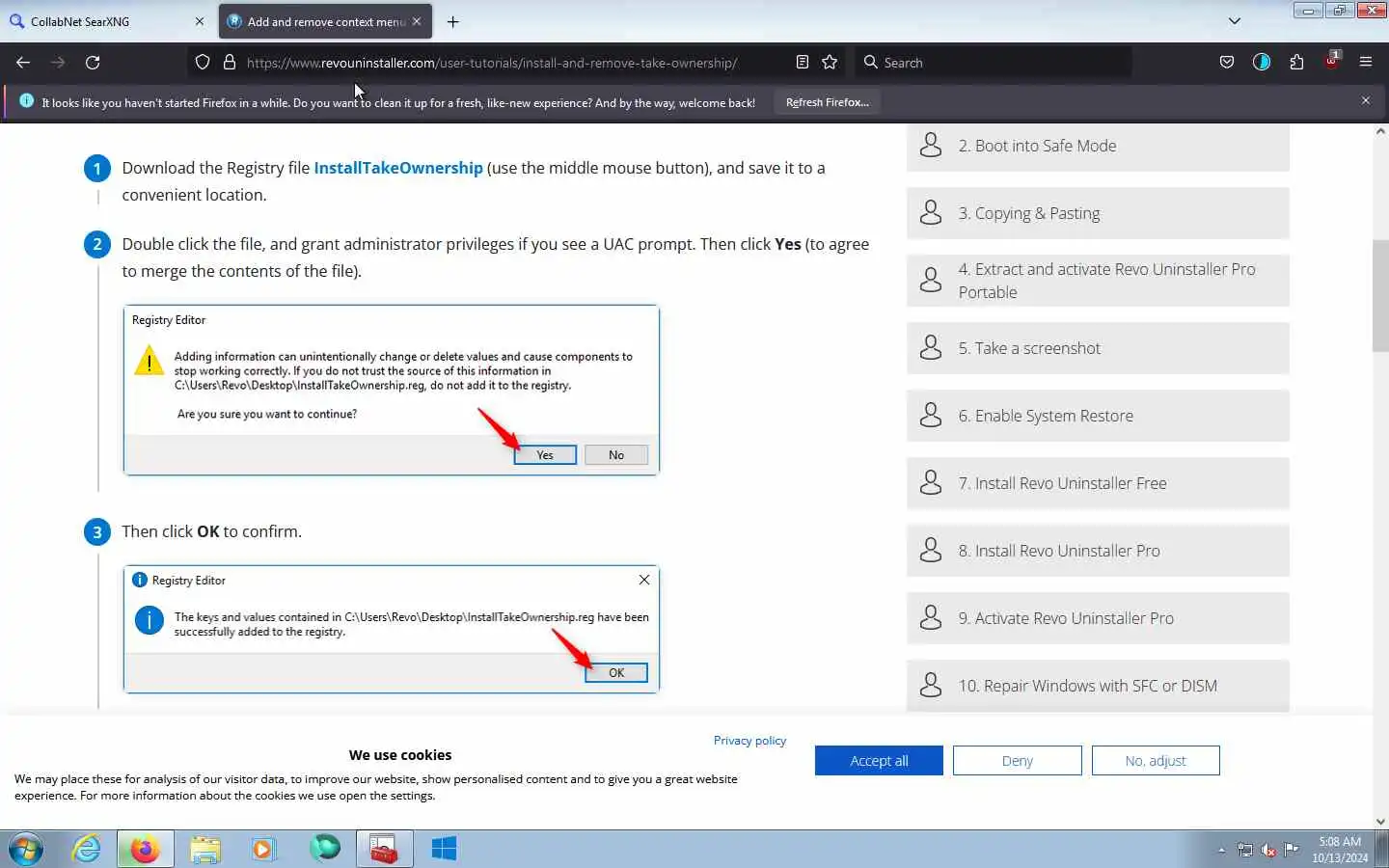Open the red uBlock extension icon

(1331, 61)
